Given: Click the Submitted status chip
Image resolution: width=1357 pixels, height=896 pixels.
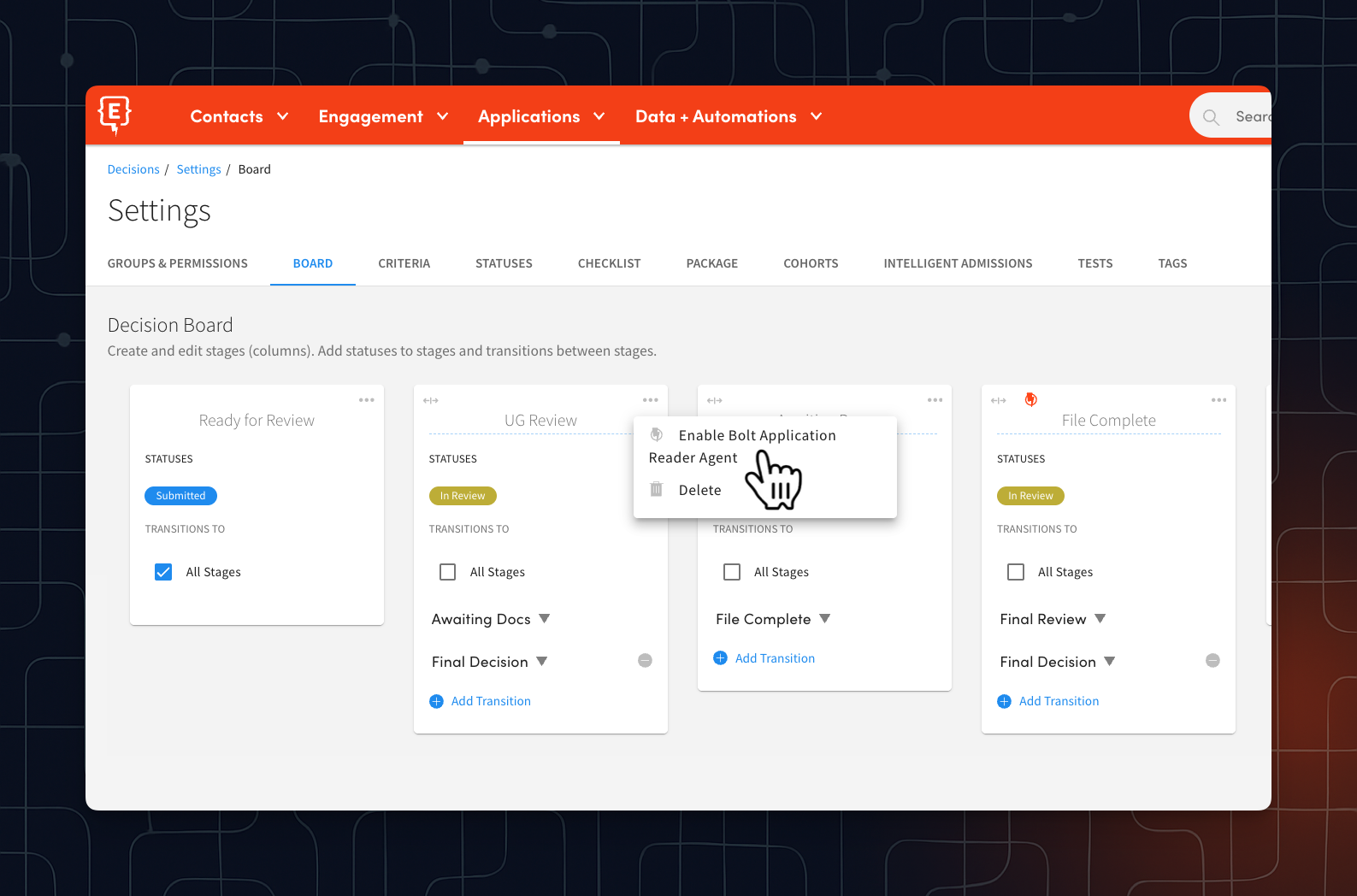Looking at the screenshot, I should (x=180, y=496).
